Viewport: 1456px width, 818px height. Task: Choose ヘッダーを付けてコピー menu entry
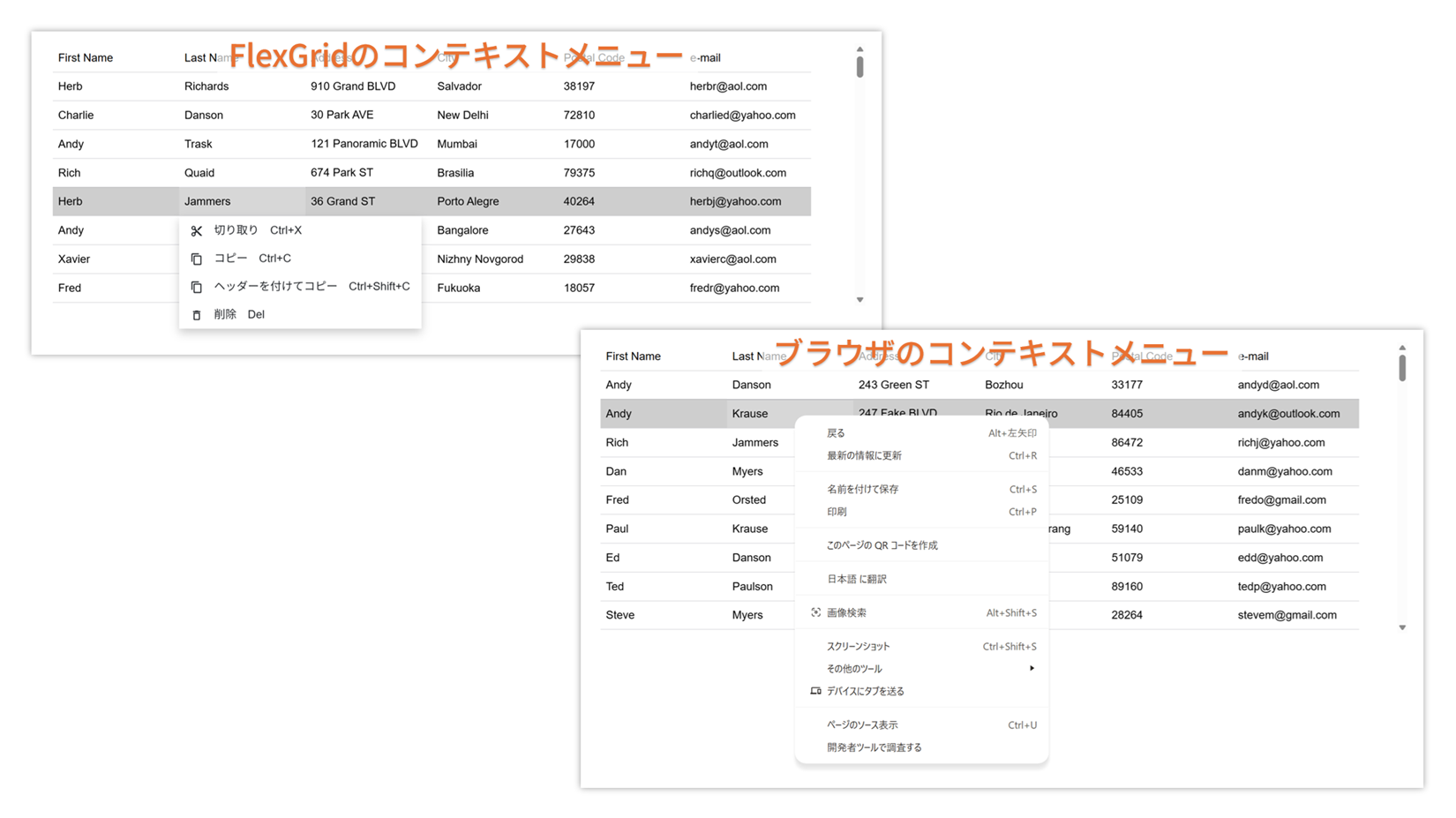300,287
